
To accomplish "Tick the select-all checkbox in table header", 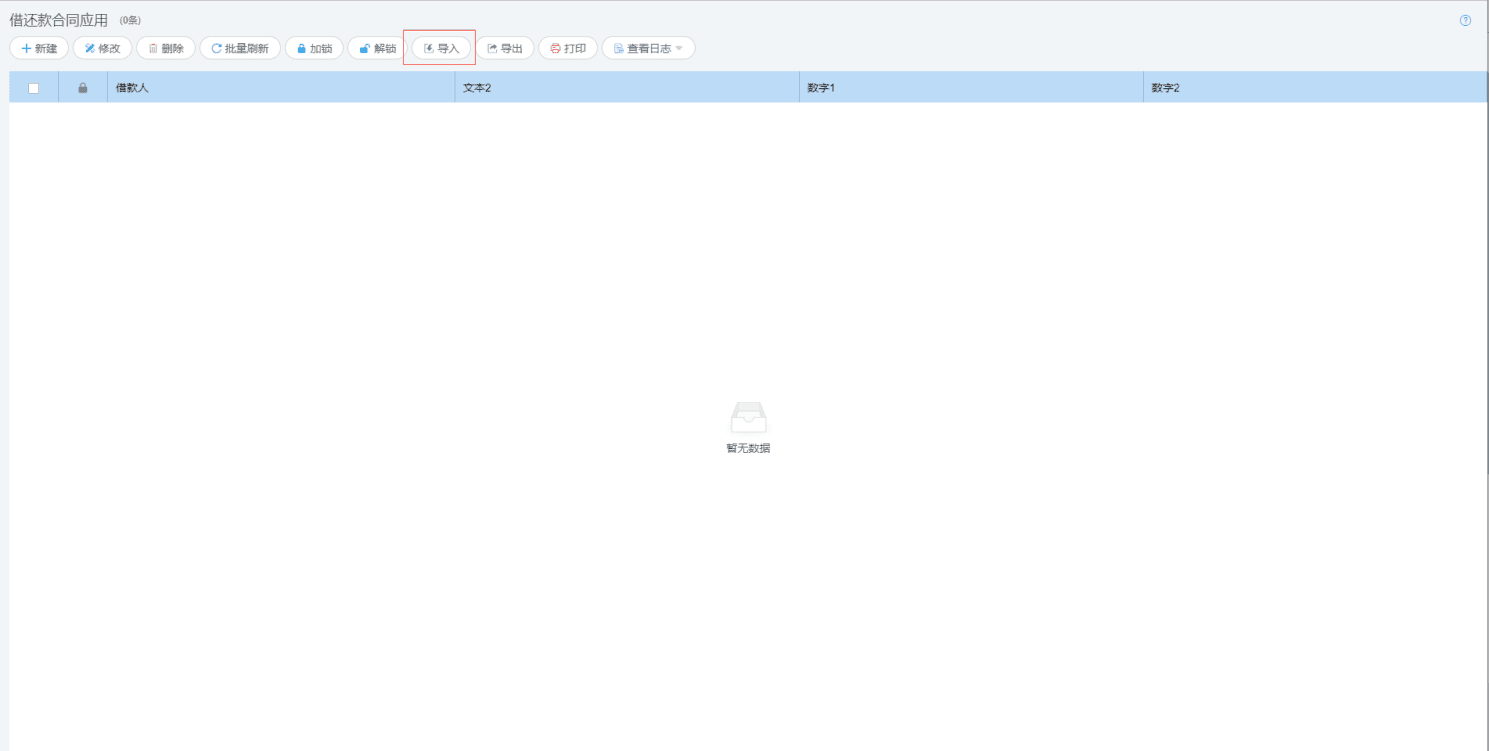I will (x=34, y=88).
